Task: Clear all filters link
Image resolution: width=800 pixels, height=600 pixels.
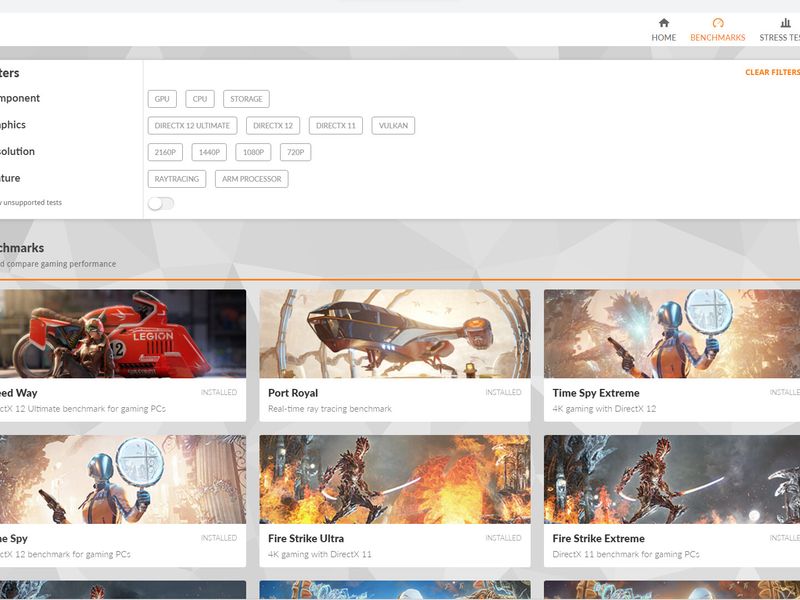Action: click(x=772, y=72)
